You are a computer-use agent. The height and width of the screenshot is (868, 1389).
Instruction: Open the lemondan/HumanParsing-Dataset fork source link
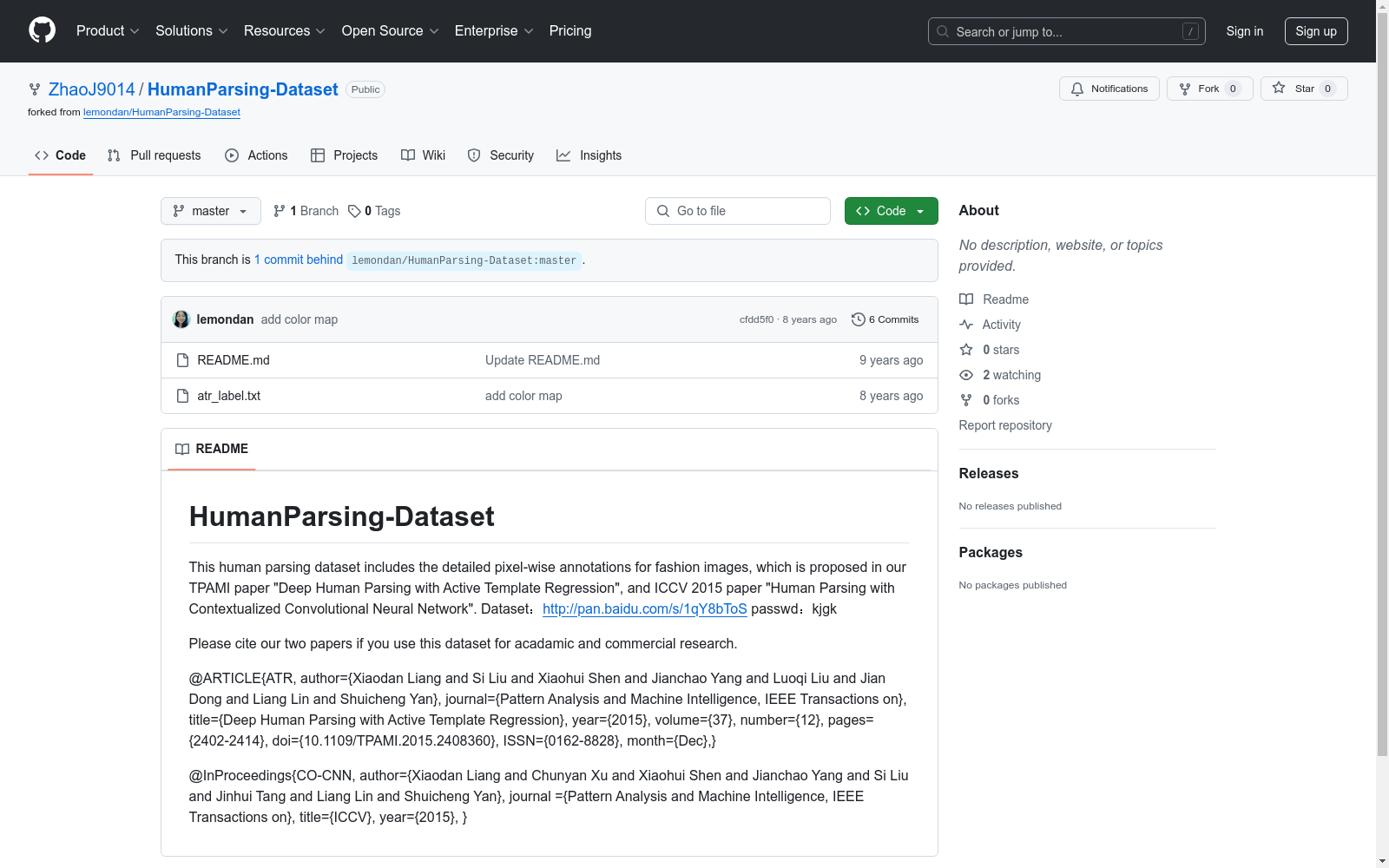[x=161, y=112]
